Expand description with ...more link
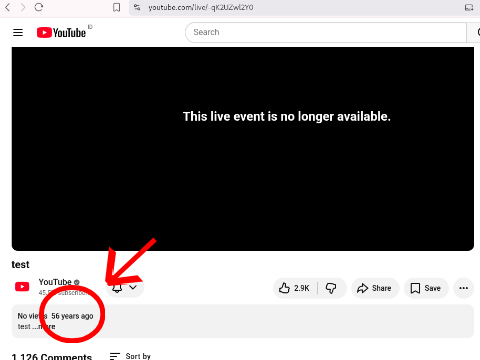The image size is (480, 360). pyautogui.click(x=44, y=326)
